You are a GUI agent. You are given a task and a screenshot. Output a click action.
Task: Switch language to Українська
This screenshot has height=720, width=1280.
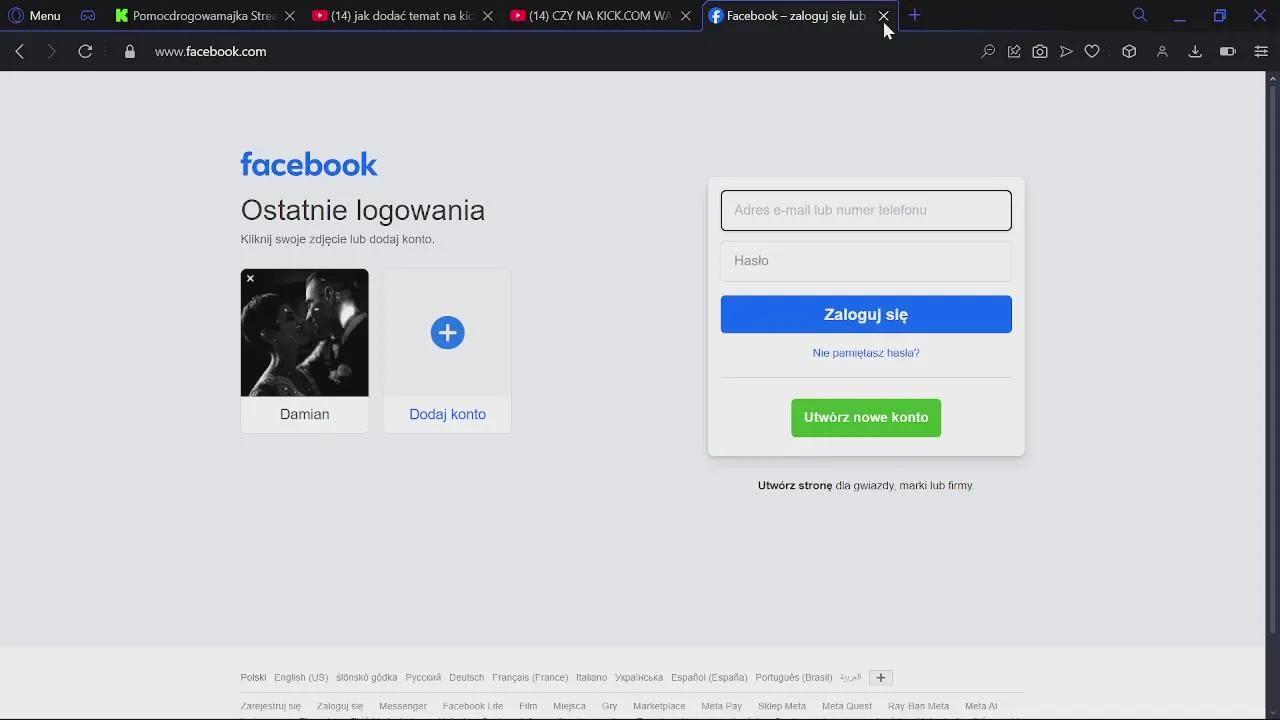point(639,677)
